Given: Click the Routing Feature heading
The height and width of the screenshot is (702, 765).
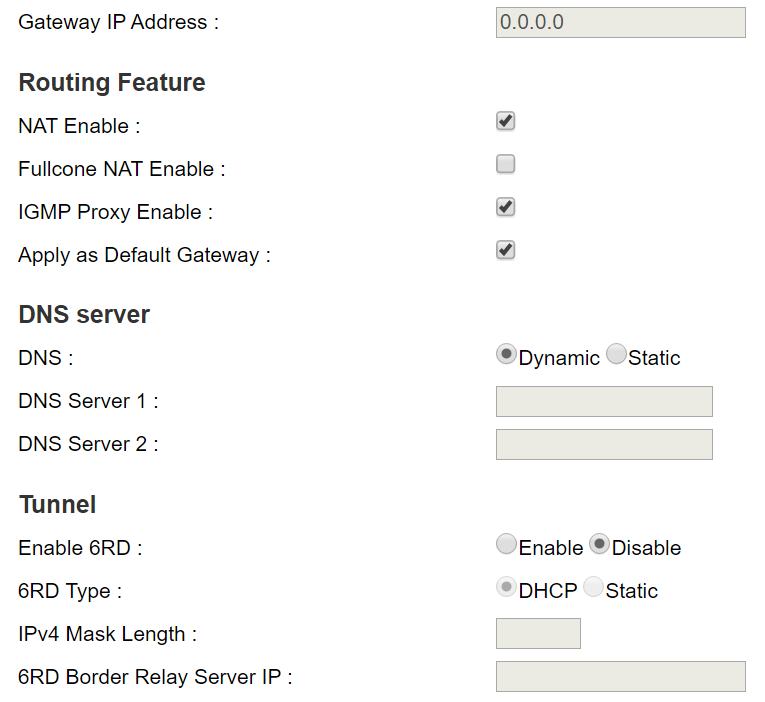Looking at the screenshot, I should point(112,83).
